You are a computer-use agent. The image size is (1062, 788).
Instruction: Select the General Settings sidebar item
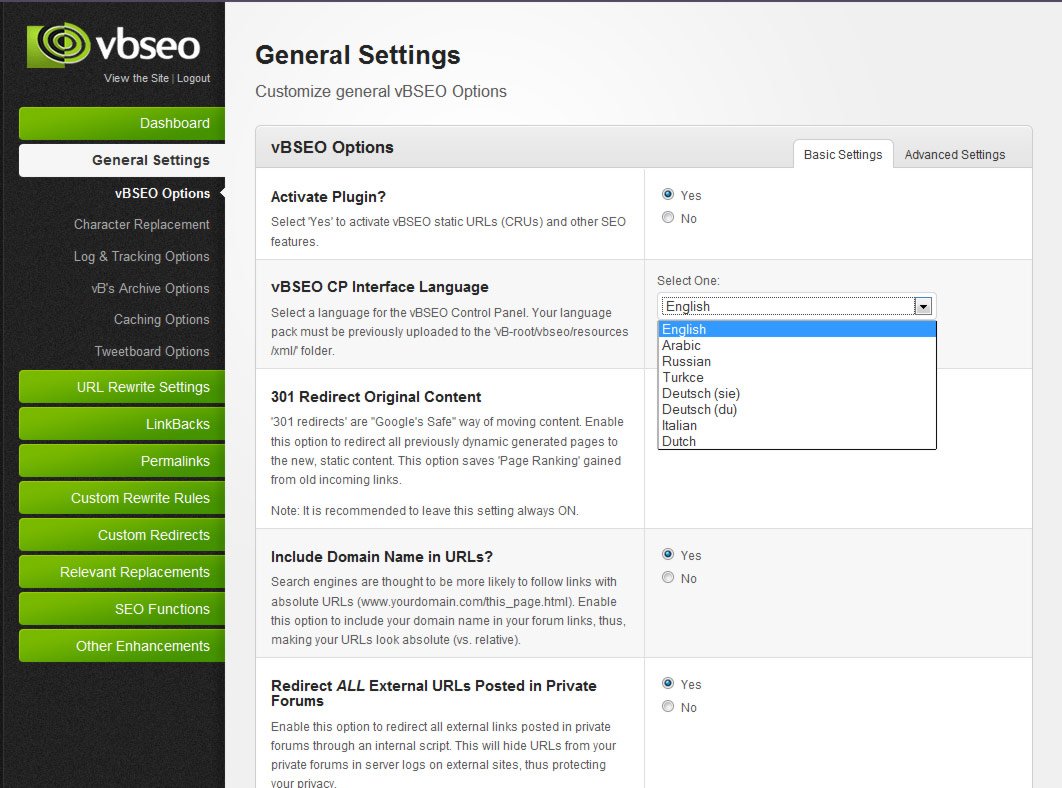122,160
